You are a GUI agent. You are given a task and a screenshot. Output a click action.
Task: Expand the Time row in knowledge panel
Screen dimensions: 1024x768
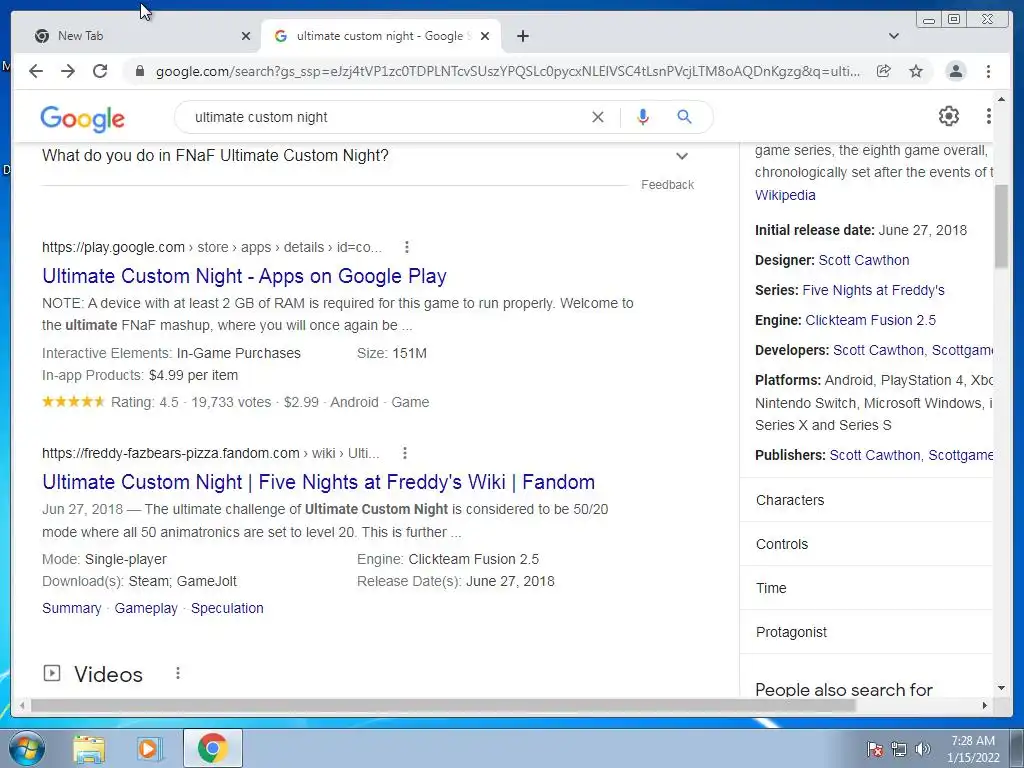866,588
